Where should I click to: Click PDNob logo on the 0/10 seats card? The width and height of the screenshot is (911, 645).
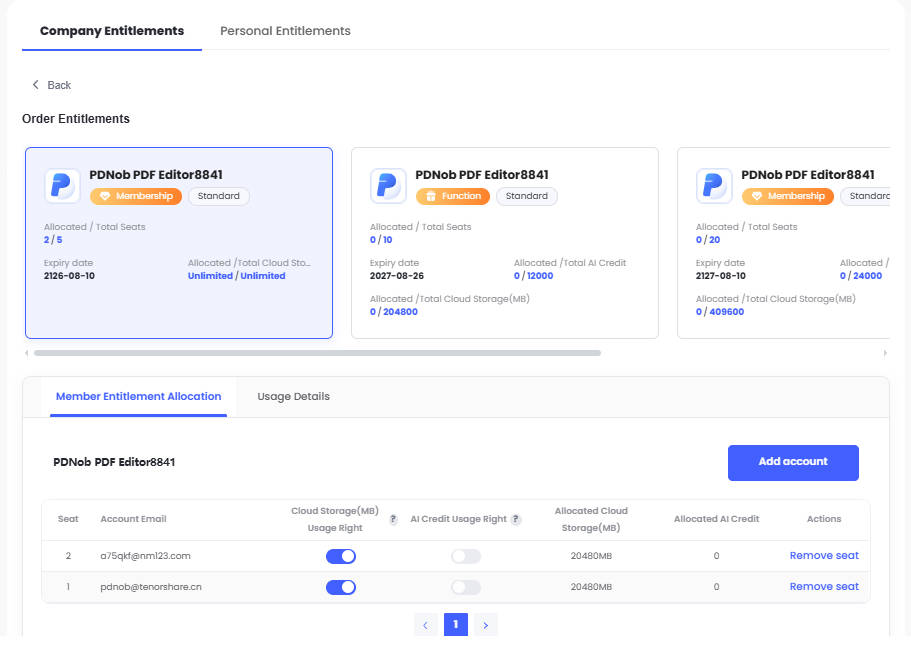click(x=388, y=186)
